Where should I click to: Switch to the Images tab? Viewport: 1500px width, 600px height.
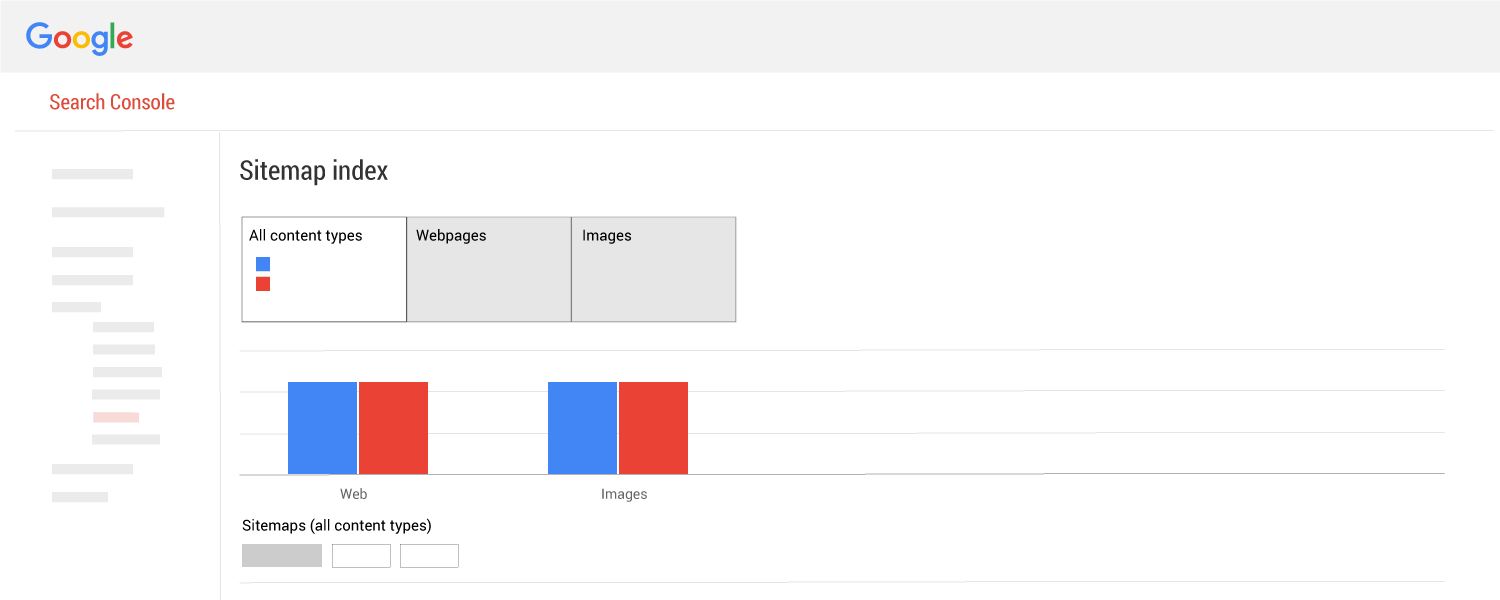pyautogui.click(x=654, y=269)
